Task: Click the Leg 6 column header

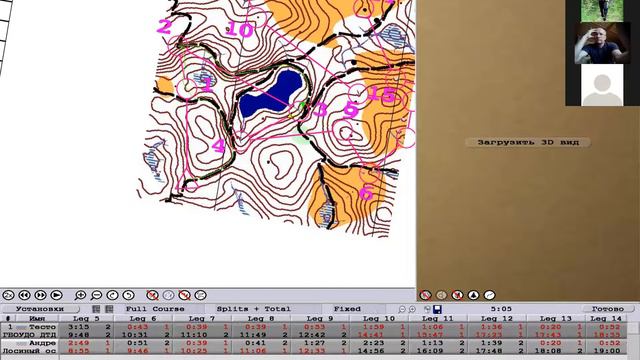Action: 143,318
